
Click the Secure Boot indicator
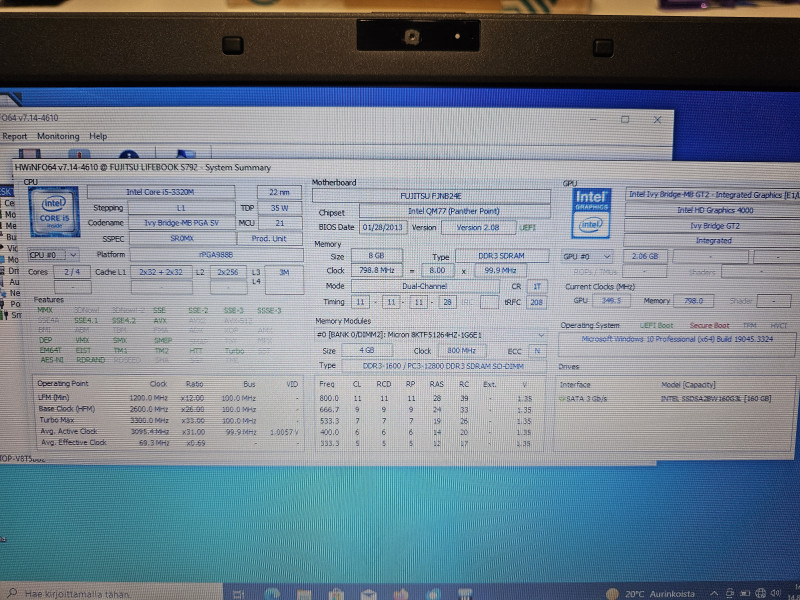click(x=710, y=326)
